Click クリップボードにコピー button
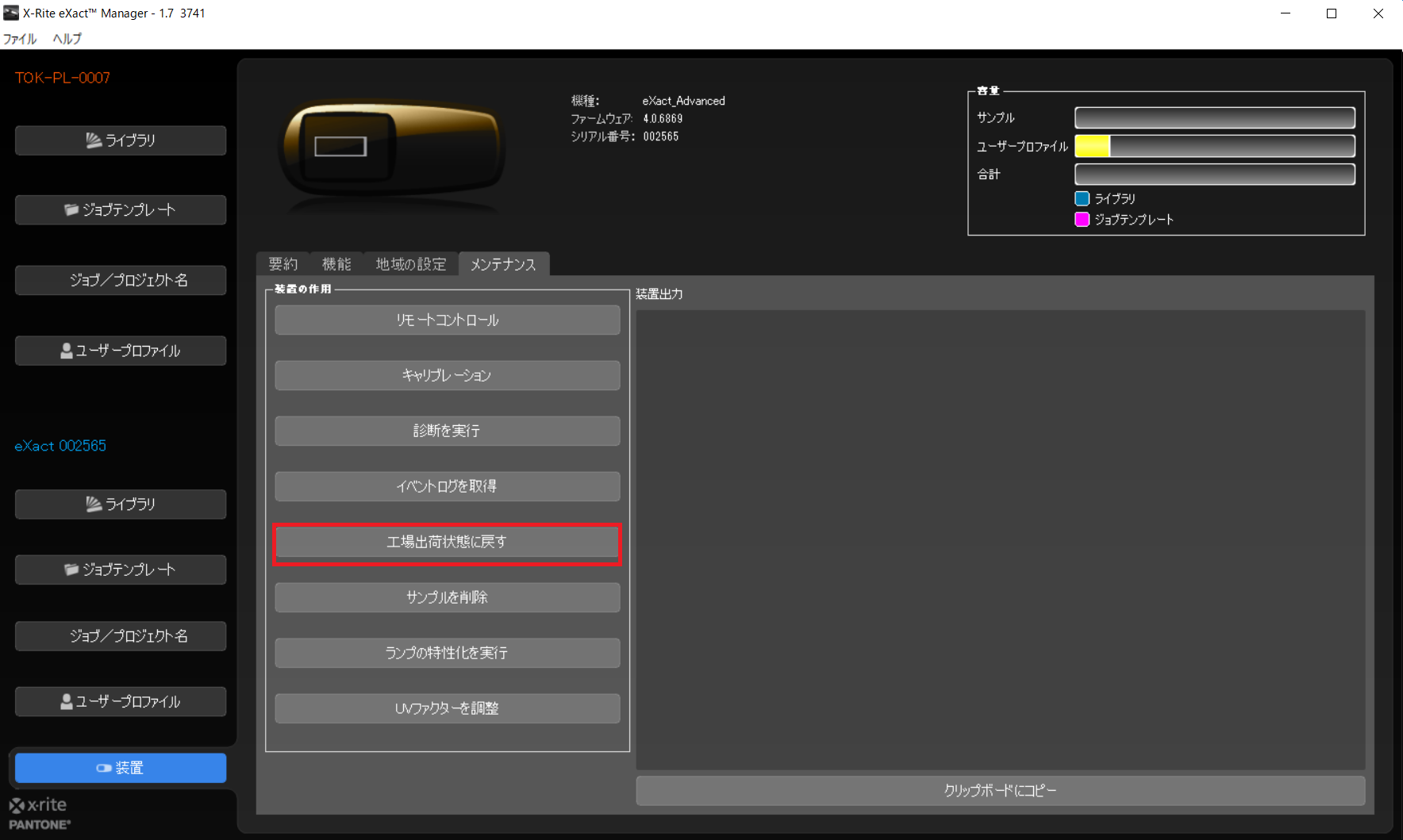This screenshot has height=840, width=1403. (x=1001, y=791)
